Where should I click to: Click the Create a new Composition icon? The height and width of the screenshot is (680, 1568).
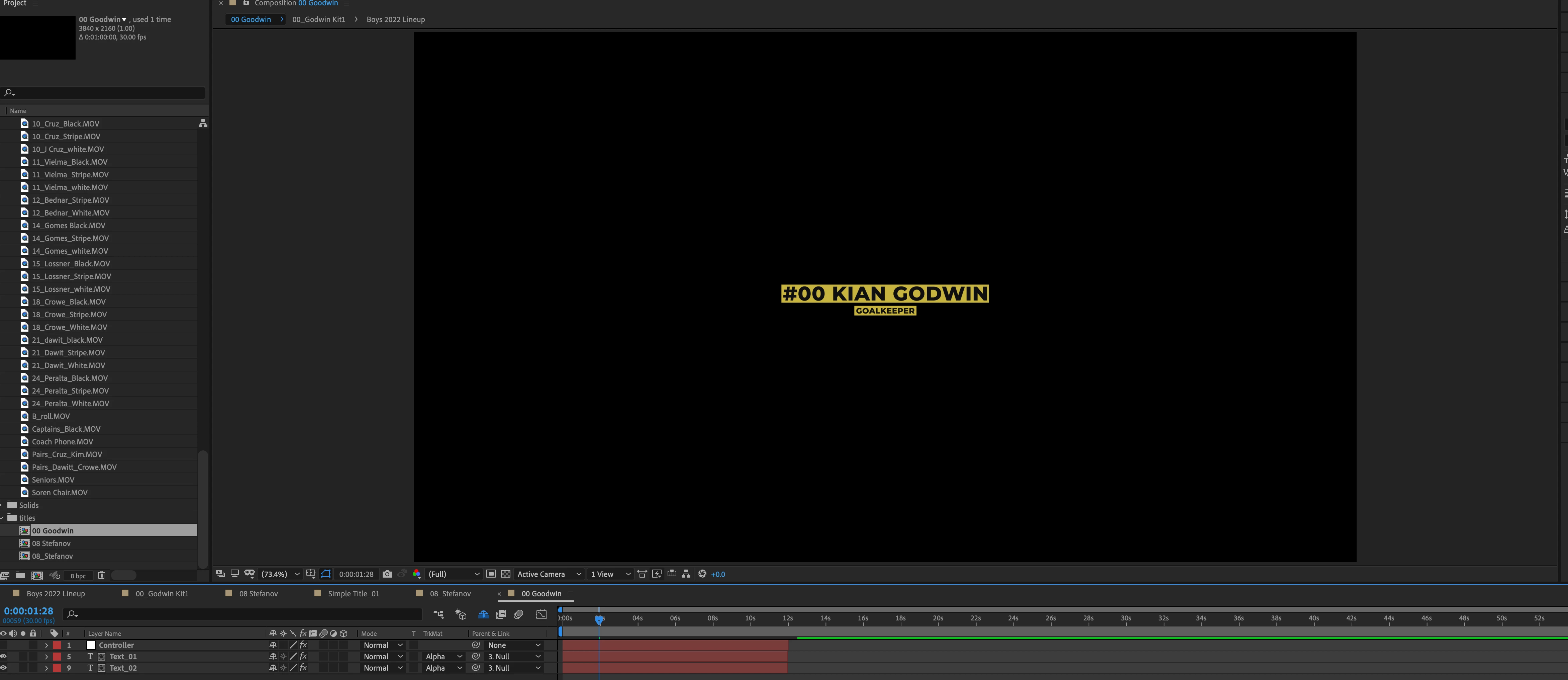pos(37,575)
